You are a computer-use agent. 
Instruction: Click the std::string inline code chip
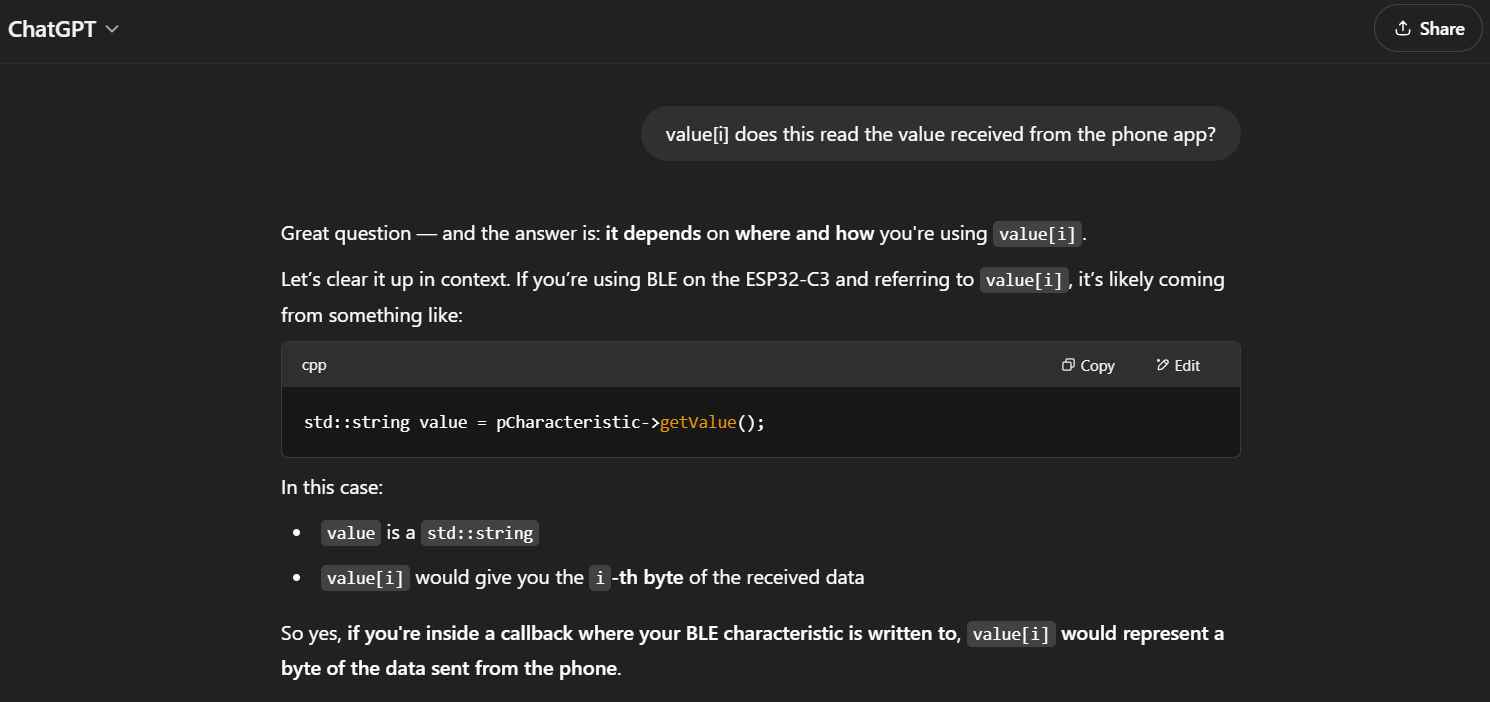coord(480,533)
